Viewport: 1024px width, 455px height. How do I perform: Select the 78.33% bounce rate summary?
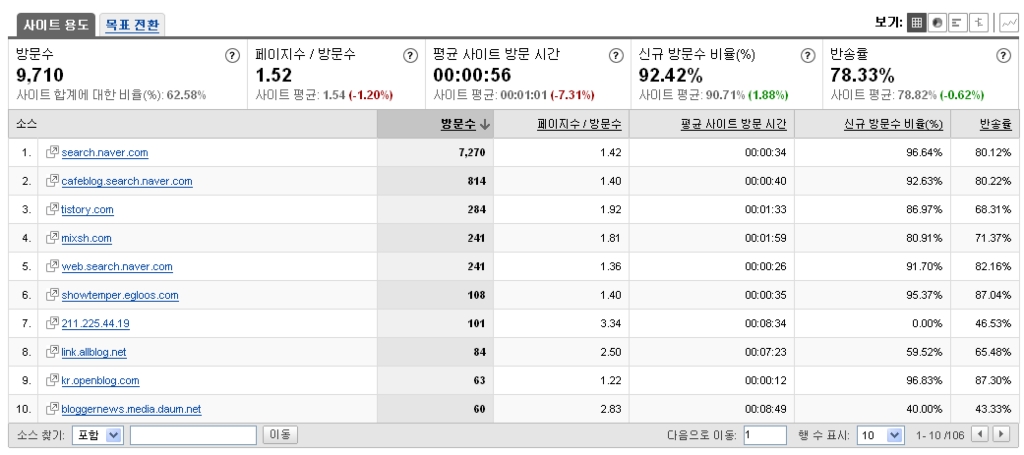tap(862, 75)
